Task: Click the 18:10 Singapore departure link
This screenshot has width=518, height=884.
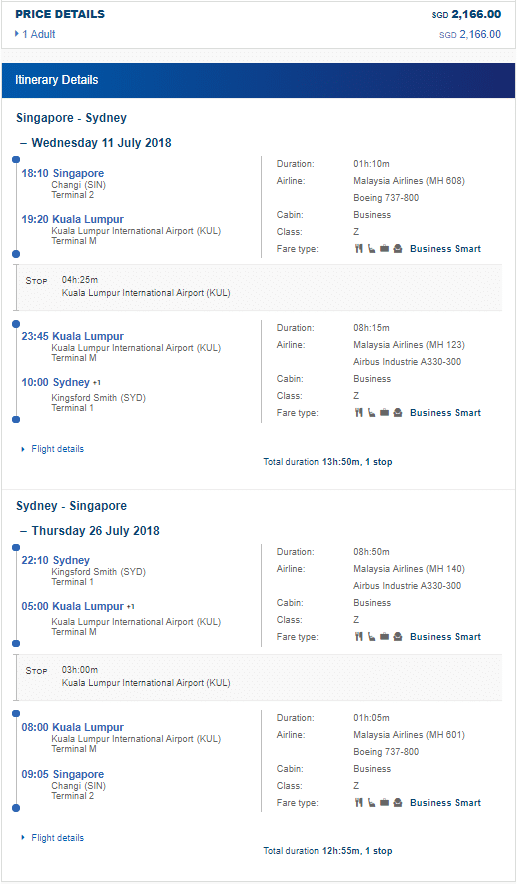Action: coord(63,173)
